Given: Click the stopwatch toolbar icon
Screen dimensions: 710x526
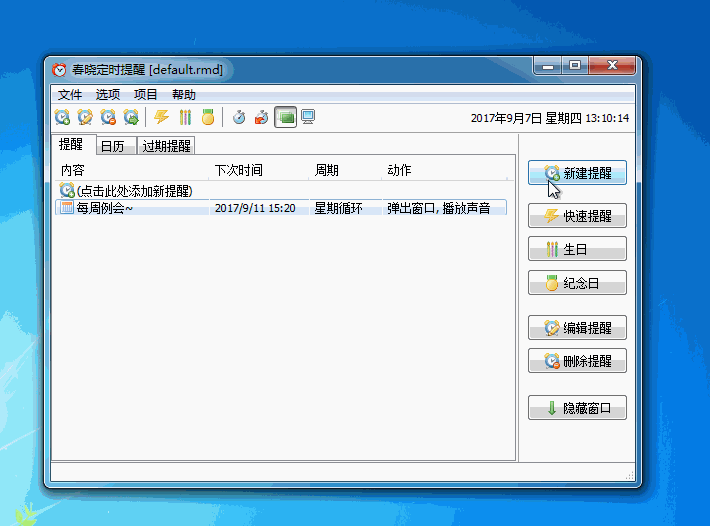Looking at the screenshot, I should pos(239,117).
